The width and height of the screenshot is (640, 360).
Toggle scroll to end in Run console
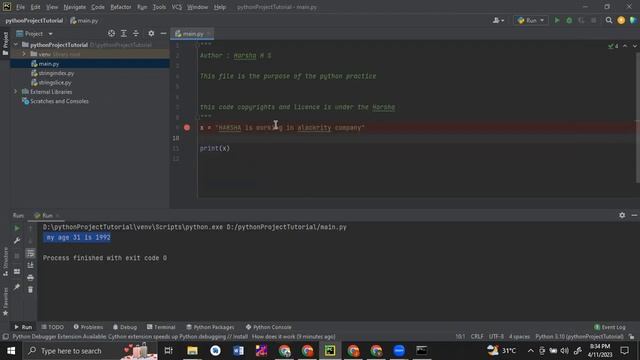click(x=30, y=265)
